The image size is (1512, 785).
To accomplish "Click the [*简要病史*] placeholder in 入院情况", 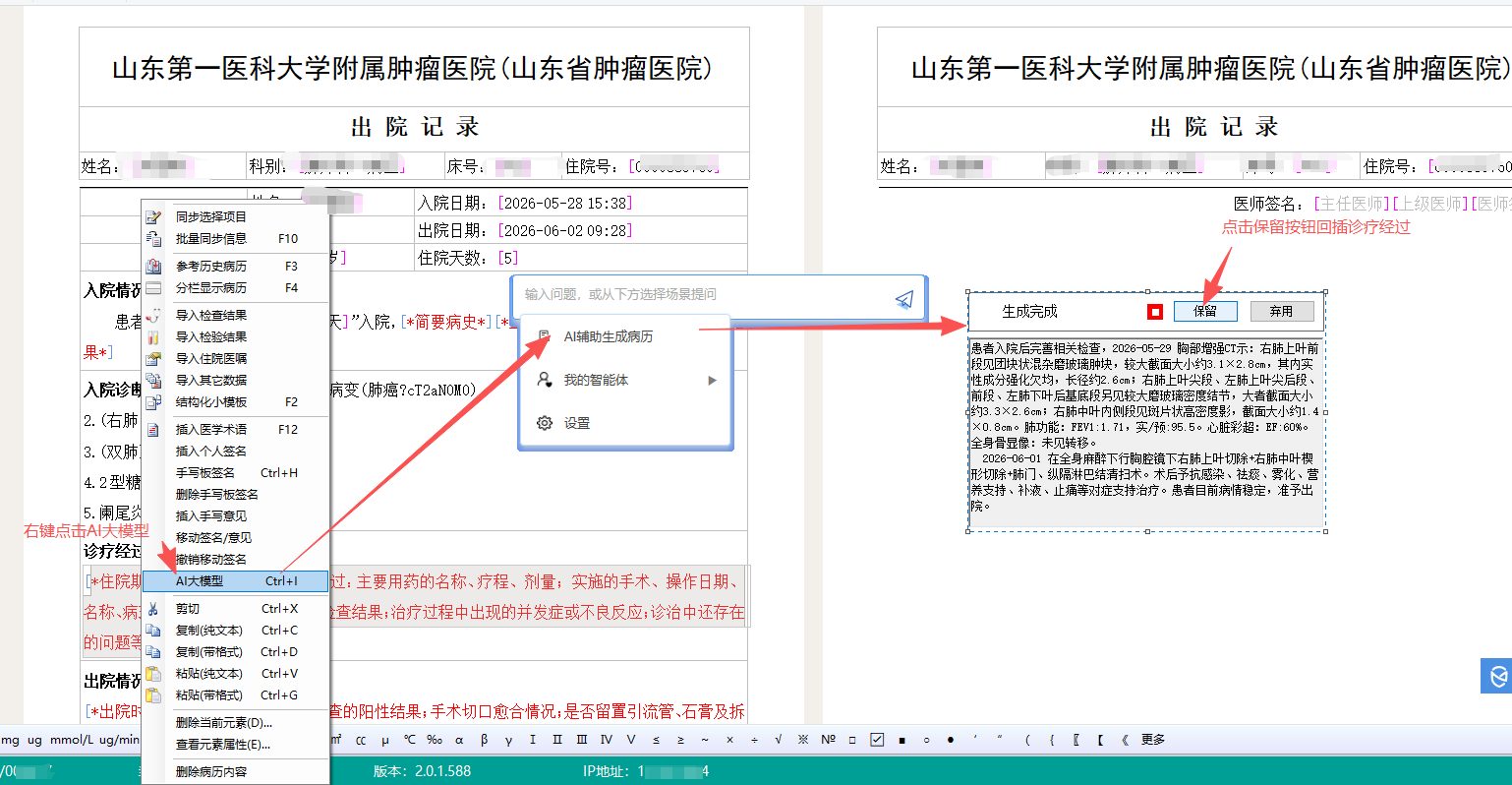I will (x=447, y=322).
